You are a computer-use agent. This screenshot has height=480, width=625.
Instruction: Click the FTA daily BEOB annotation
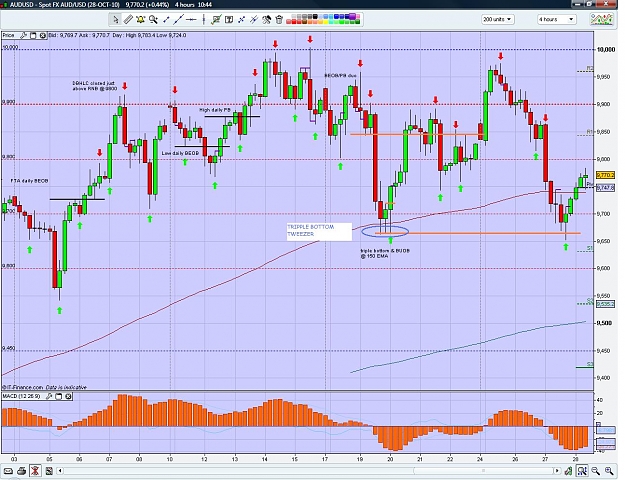[x=29, y=181]
